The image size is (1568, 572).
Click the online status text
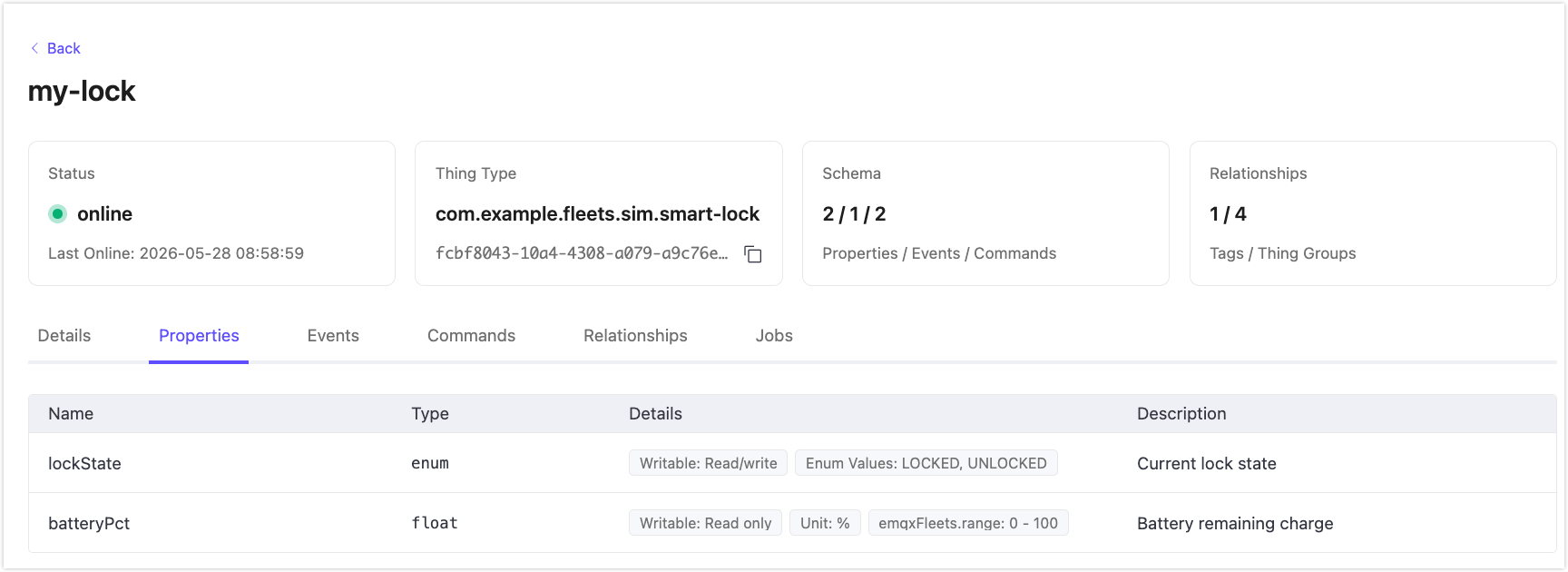click(104, 214)
